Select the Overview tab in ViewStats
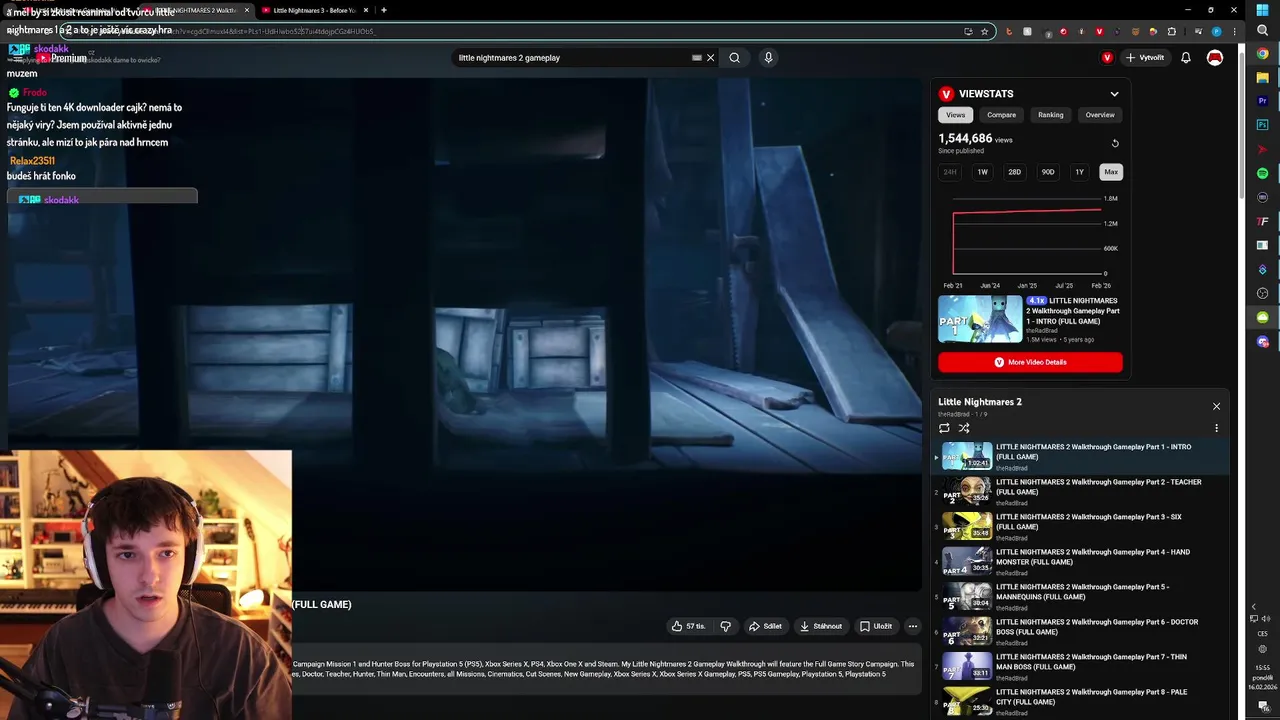Image resolution: width=1280 pixels, height=720 pixels. pyautogui.click(x=1100, y=115)
